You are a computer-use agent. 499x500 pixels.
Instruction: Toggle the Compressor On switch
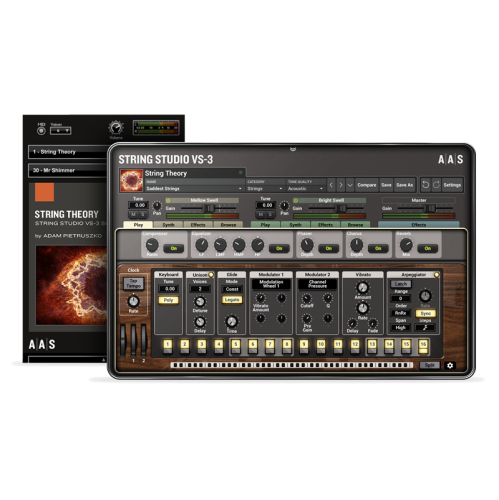(174, 248)
